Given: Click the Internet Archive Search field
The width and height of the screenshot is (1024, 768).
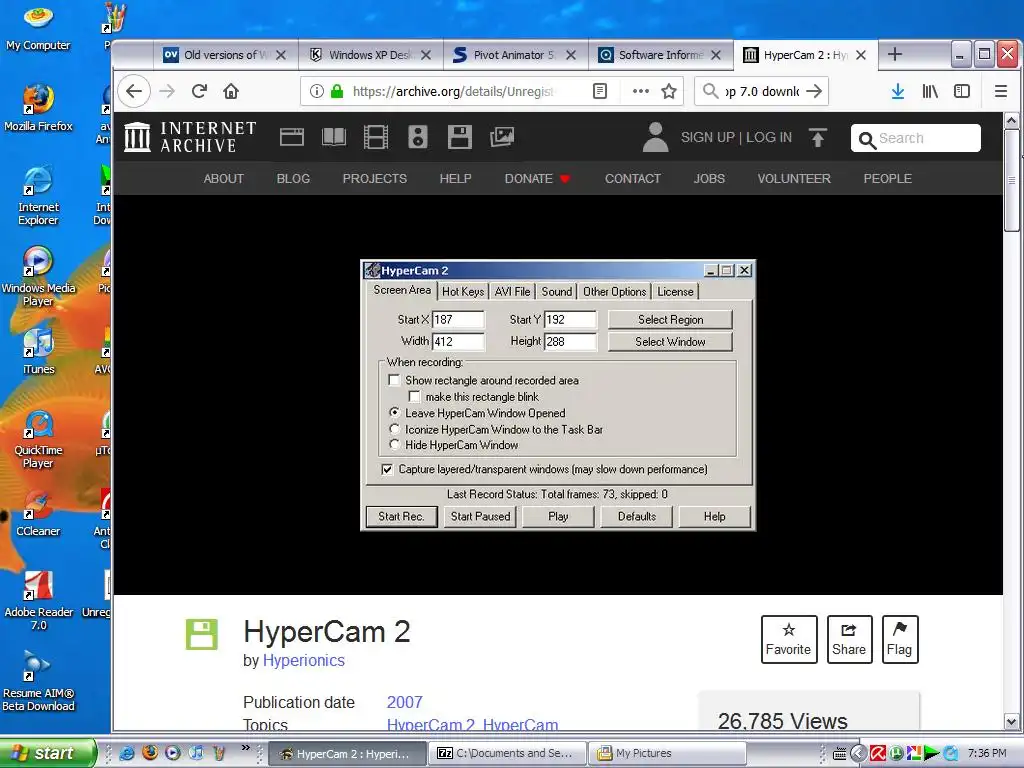Looking at the screenshot, I should 916,138.
